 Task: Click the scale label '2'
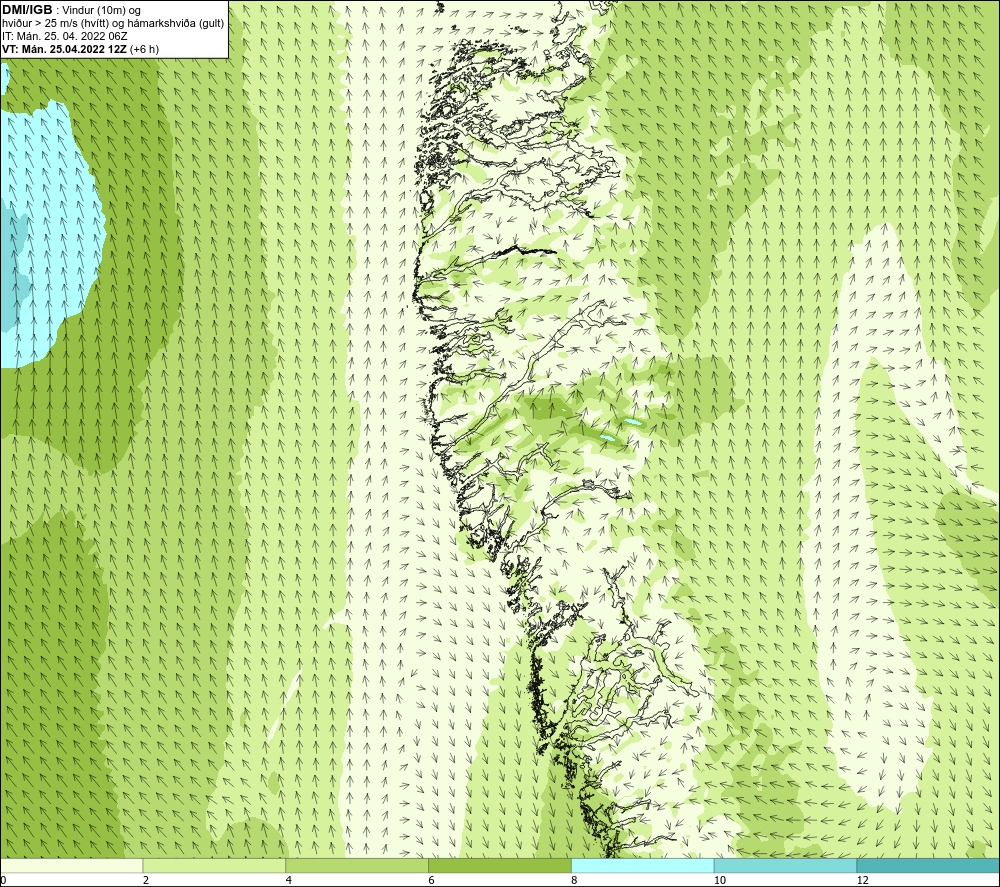146,881
